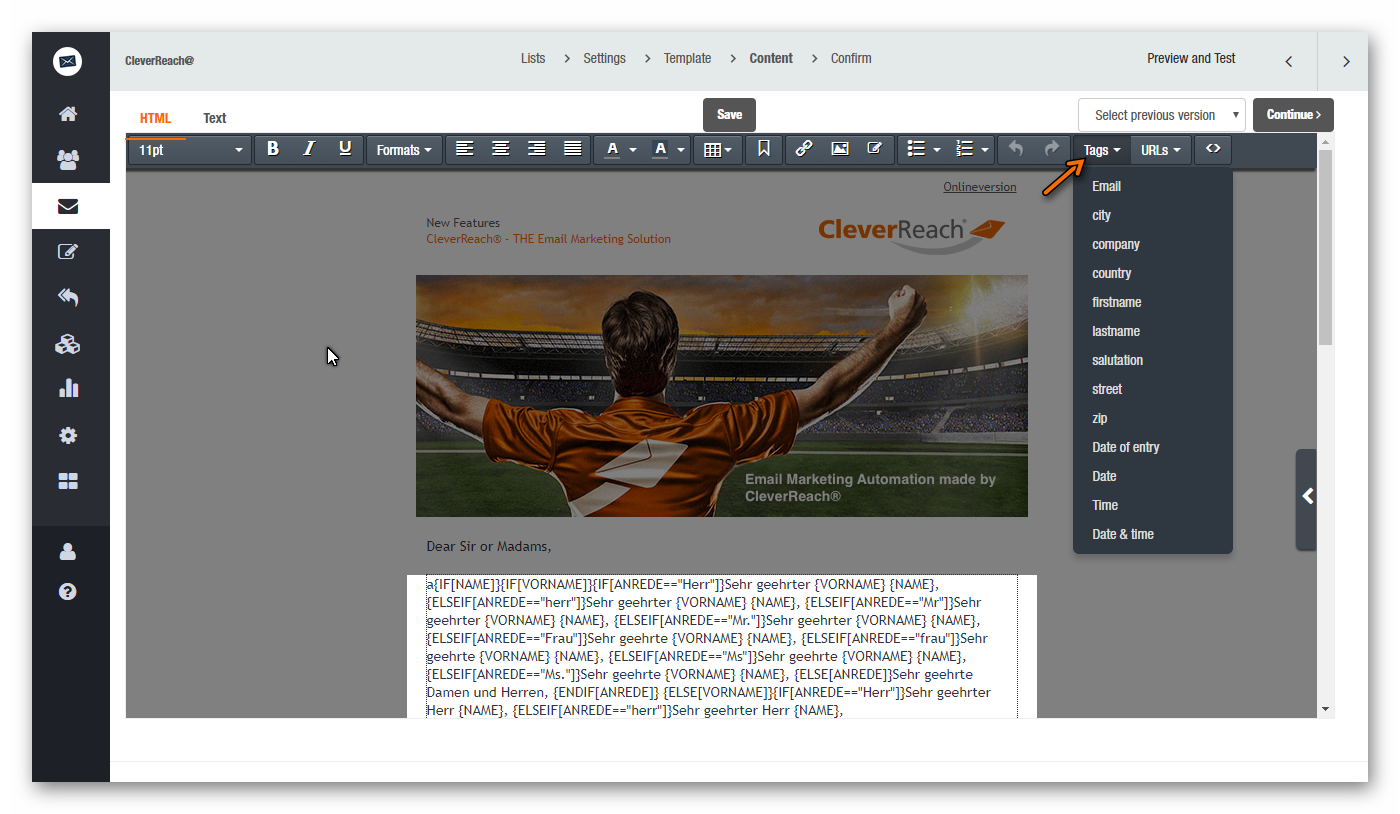Open the table insert dropdown

[x=717, y=150]
